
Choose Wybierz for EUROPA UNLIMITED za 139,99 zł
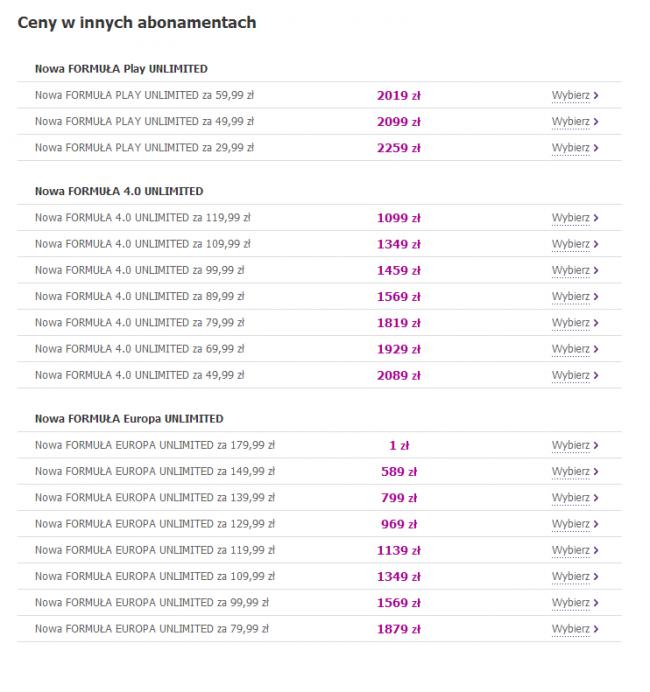point(575,498)
